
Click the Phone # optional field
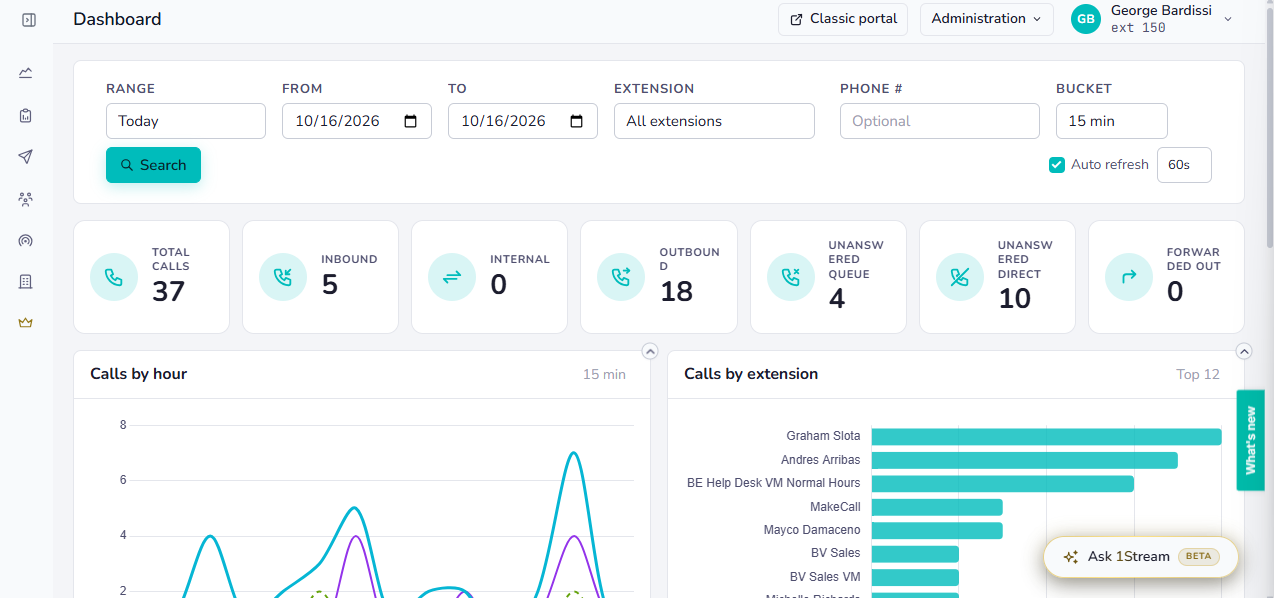[940, 121]
